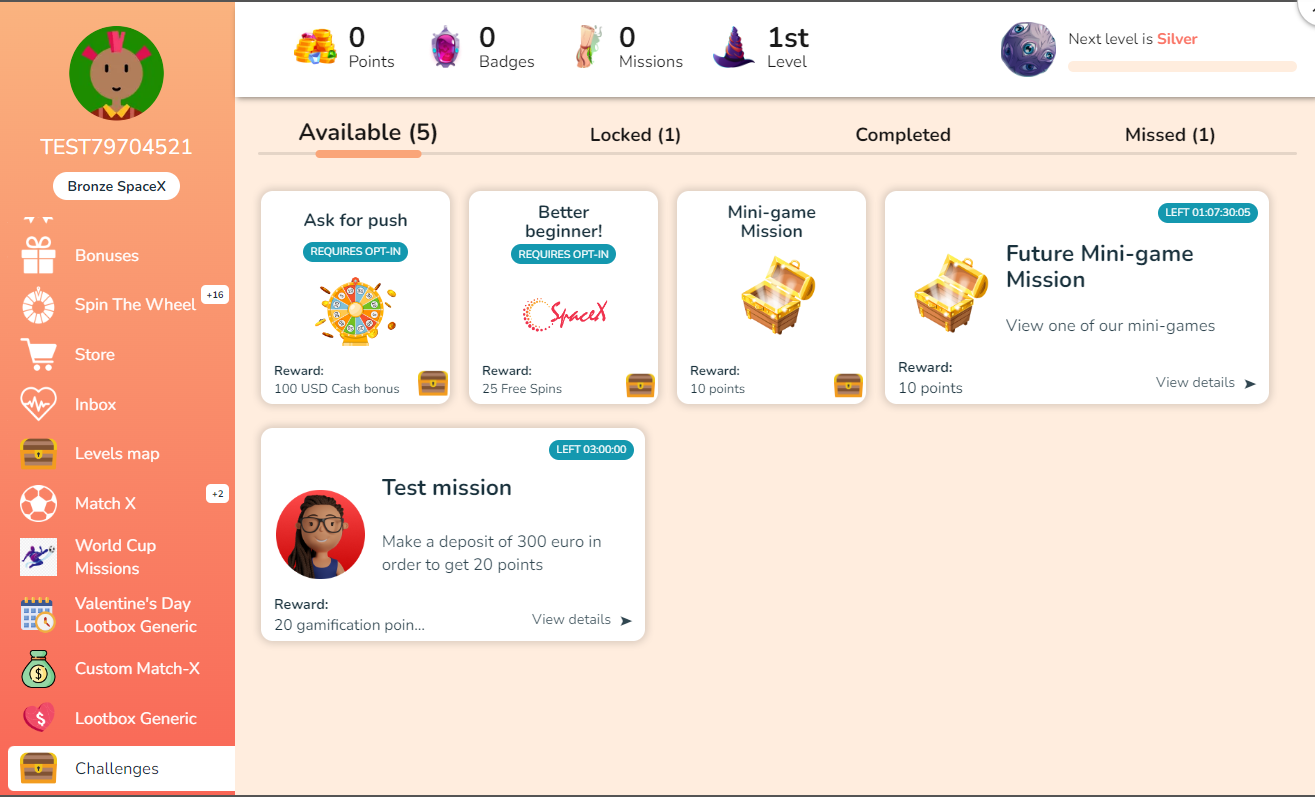Click the Match X soccer ball icon
The image size is (1315, 797).
point(39,503)
